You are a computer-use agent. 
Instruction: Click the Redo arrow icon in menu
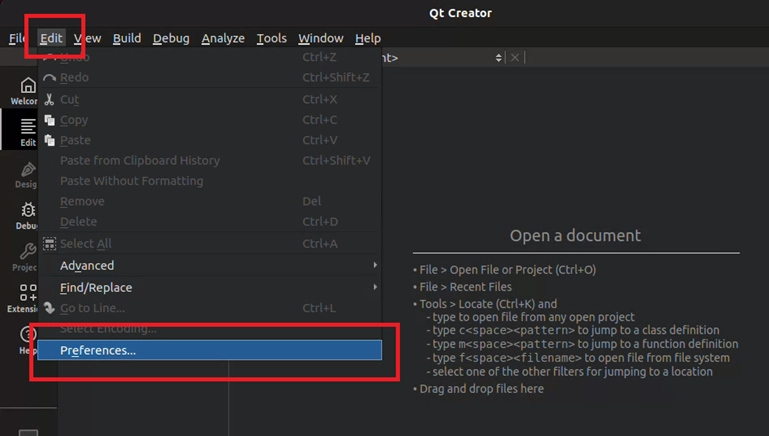point(49,78)
